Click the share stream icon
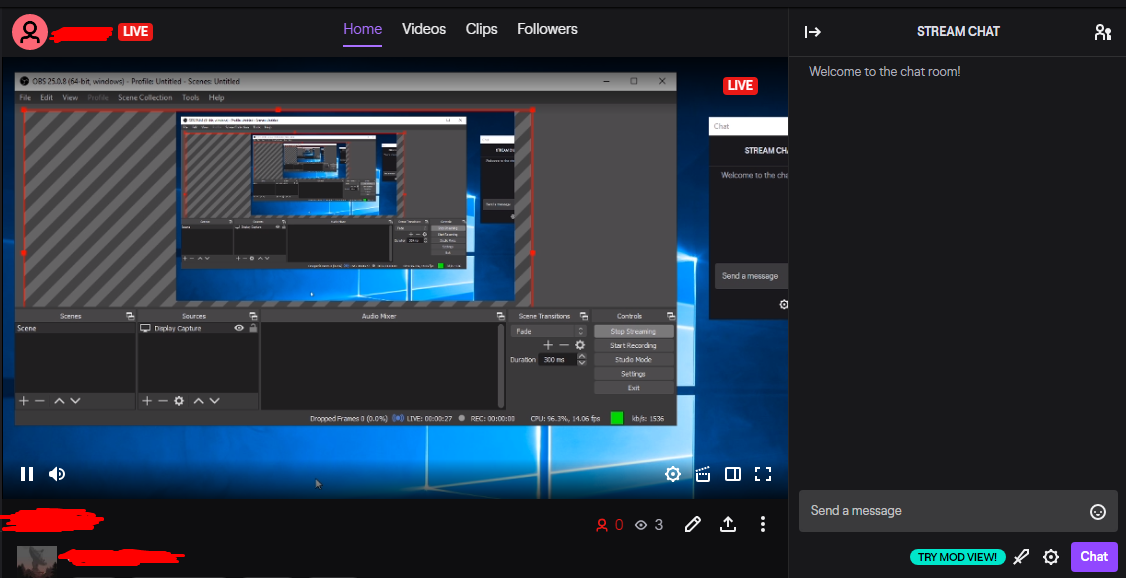Screen dimensions: 1126x578 pyautogui.click(x=728, y=524)
